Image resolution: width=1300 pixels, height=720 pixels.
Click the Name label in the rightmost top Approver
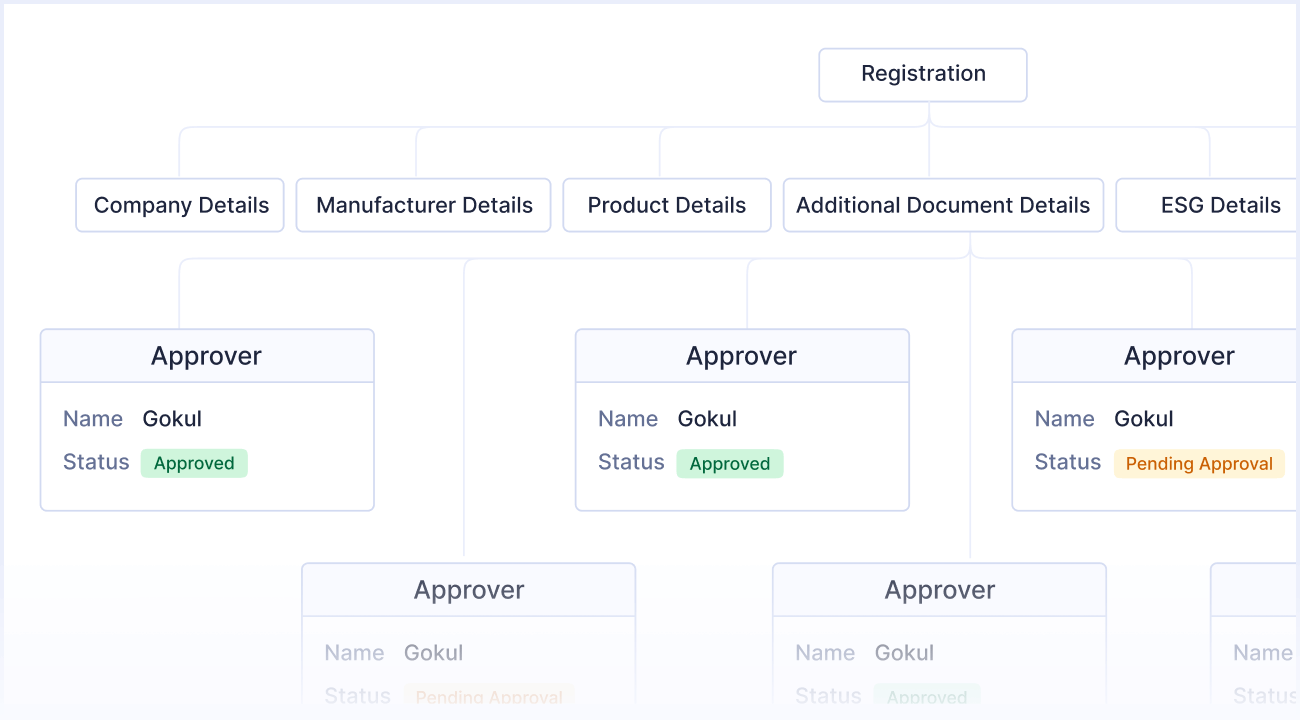point(1064,418)
